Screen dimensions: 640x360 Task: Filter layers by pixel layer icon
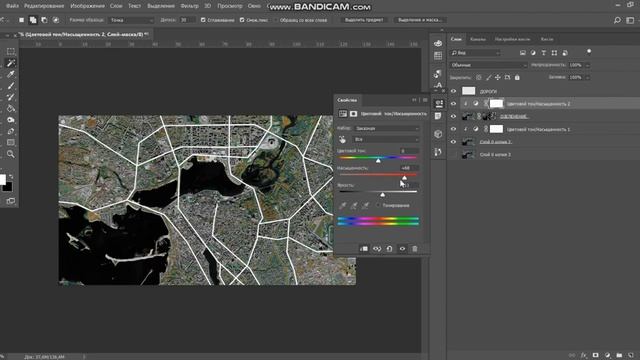[x=523, y=53]
